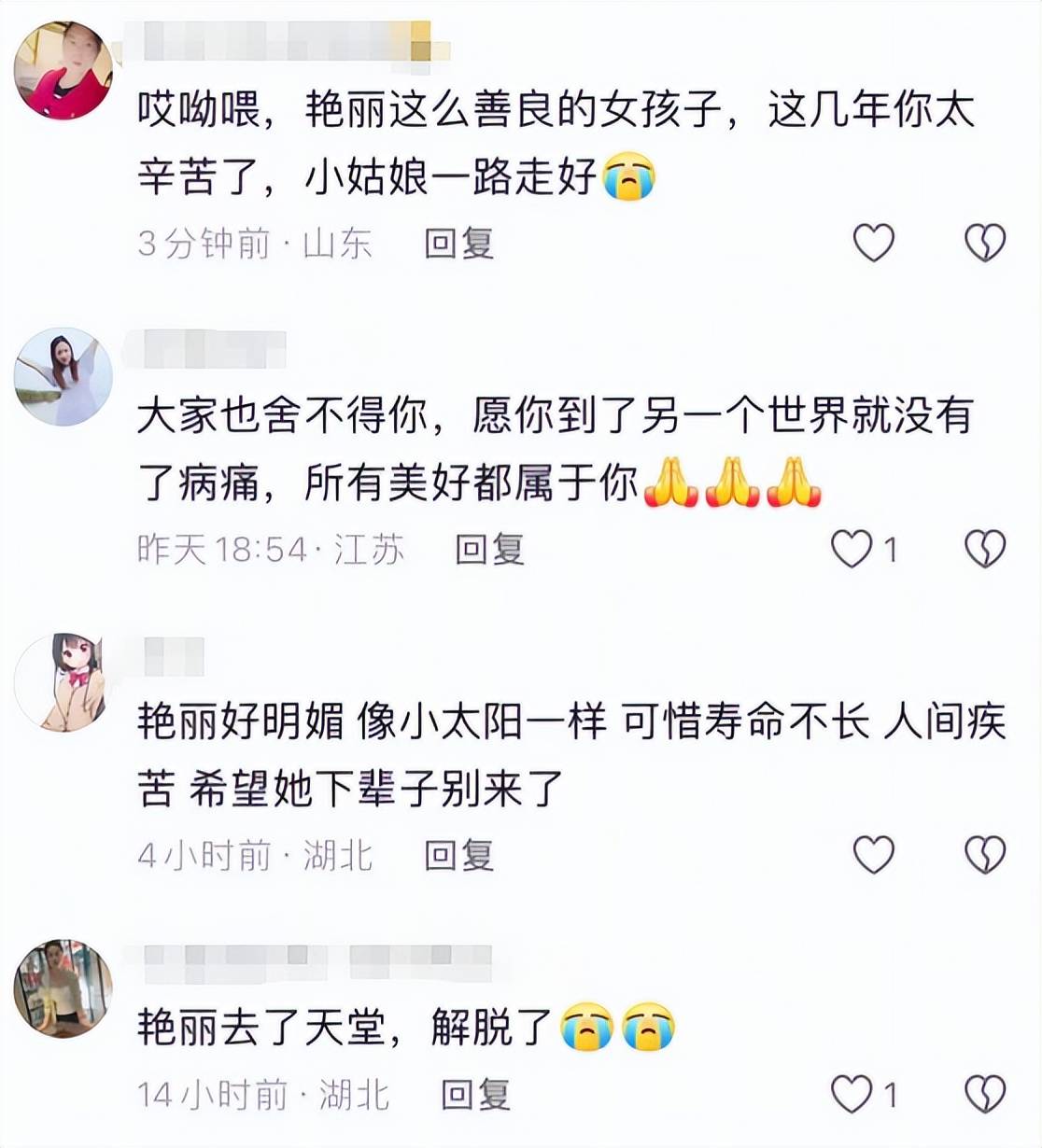
Task: Like the 江苏 comment posted 昨天 18:54
Action: (852, 548)
